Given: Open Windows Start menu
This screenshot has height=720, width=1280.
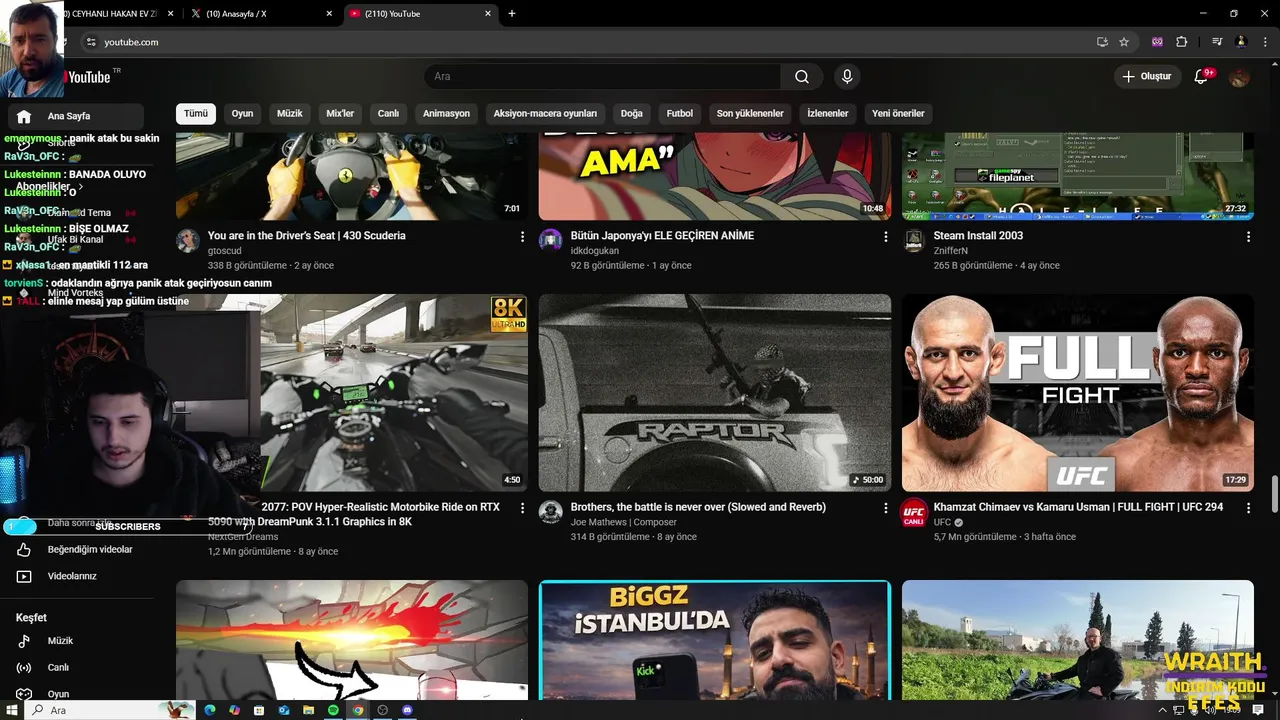Looking at the screenshot, I should 13,710.
